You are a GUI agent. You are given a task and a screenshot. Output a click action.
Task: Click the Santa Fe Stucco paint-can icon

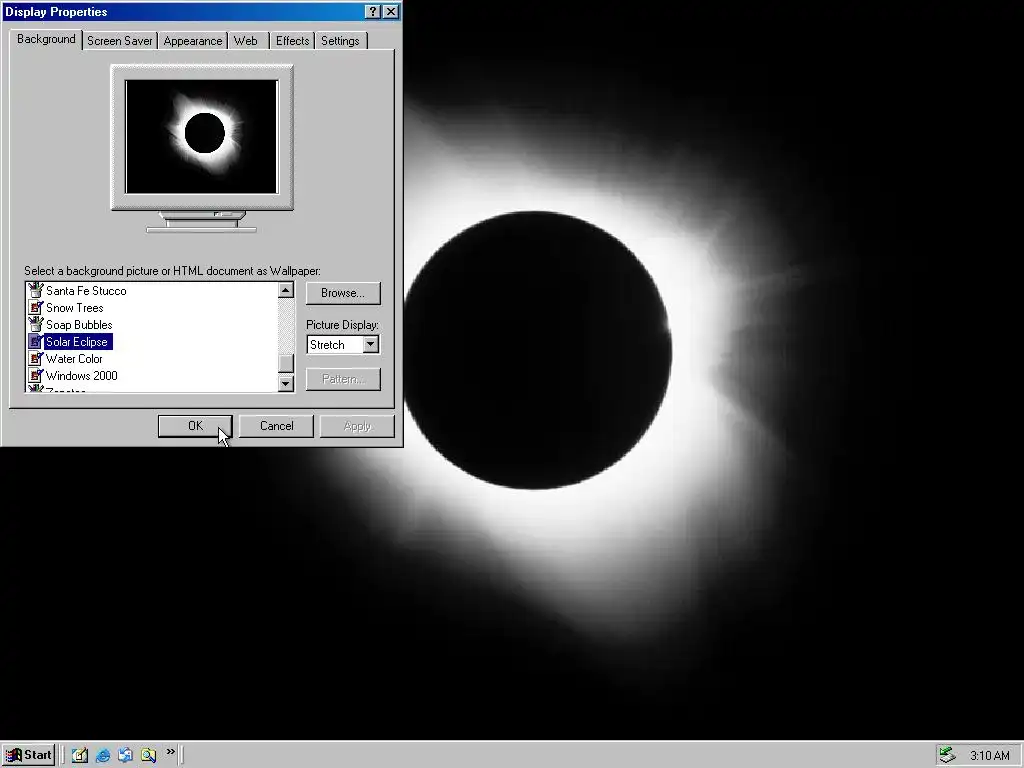coord(35,290)
